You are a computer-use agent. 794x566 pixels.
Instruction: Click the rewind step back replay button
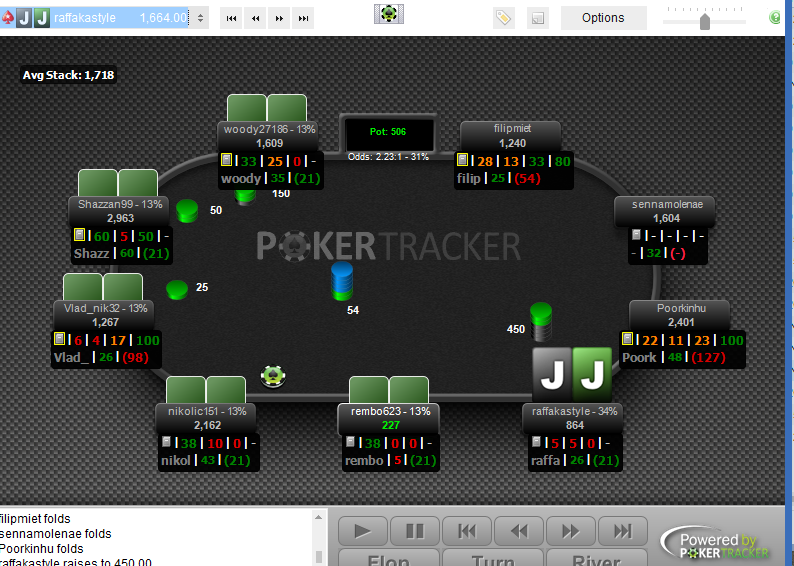[x=519, y=531]
